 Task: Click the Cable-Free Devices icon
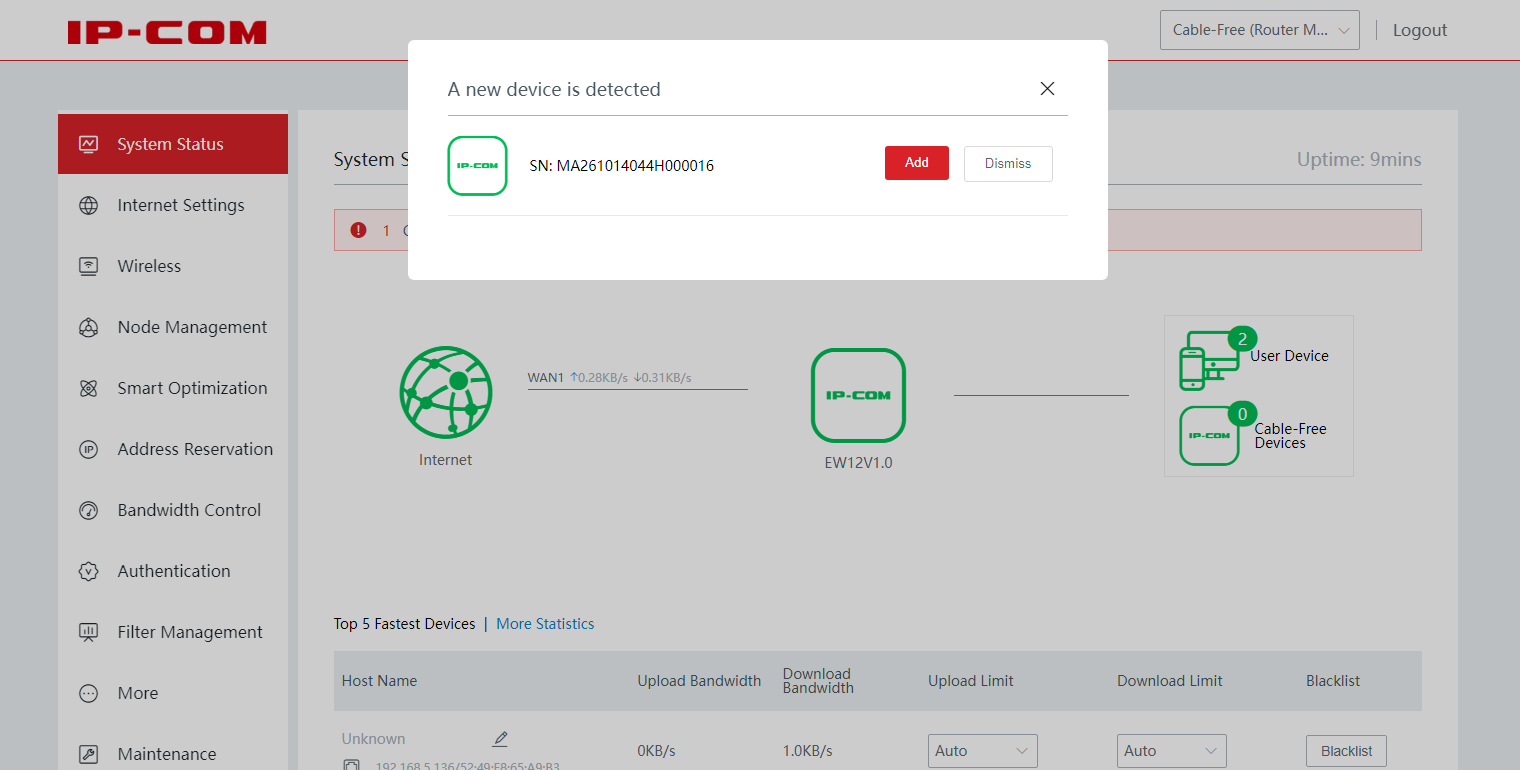(x=1209, y=436)
